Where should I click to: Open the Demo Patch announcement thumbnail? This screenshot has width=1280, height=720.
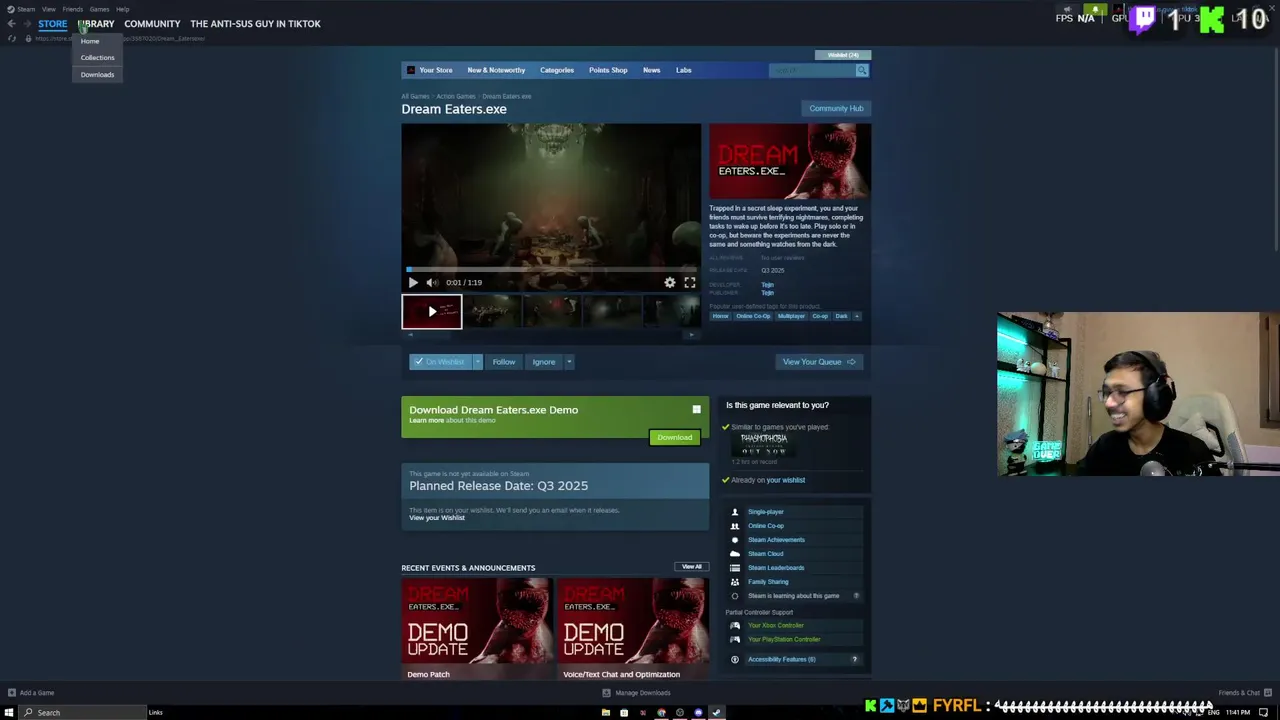point(476,621)
